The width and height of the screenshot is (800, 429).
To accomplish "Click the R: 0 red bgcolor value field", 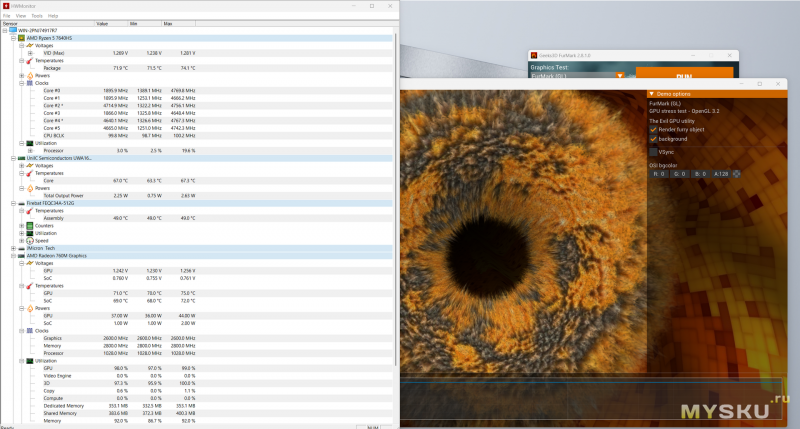I will pyautogui.click(x=660, y=174).
